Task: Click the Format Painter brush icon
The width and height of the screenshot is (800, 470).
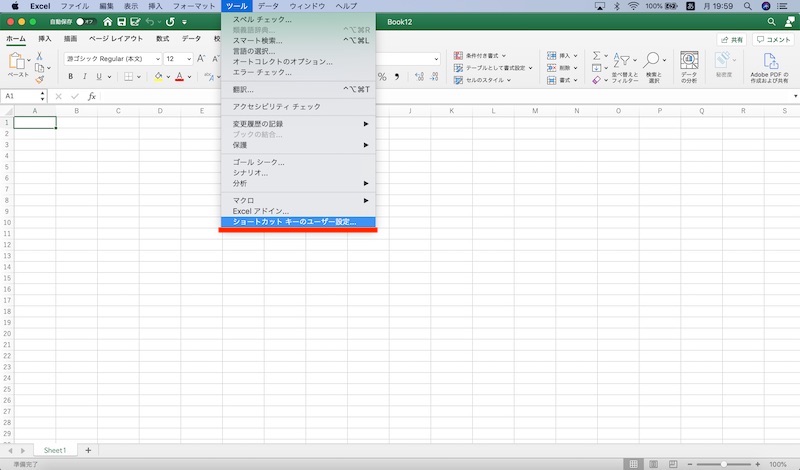Action: (x=39, y=79)
